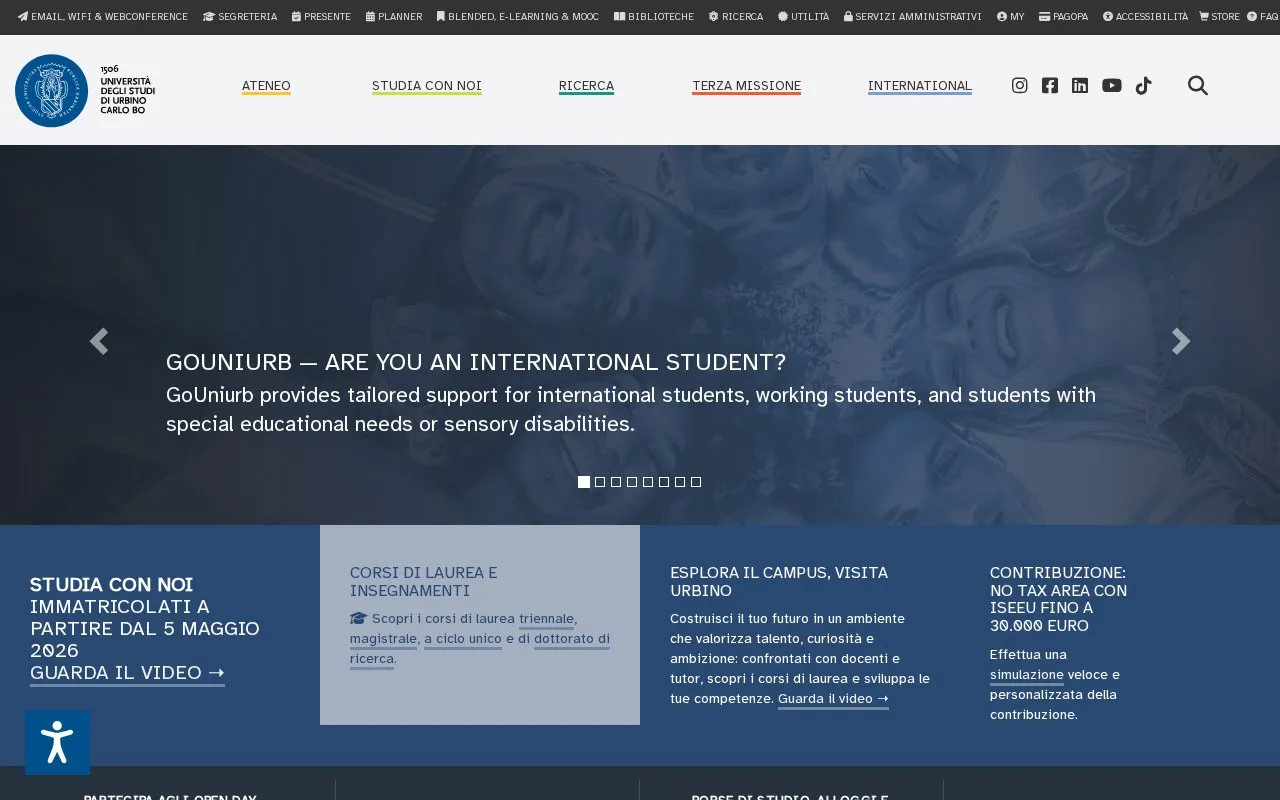Open the YouTube social icon
1280x800 pixels.
[x=1112, y=86]
